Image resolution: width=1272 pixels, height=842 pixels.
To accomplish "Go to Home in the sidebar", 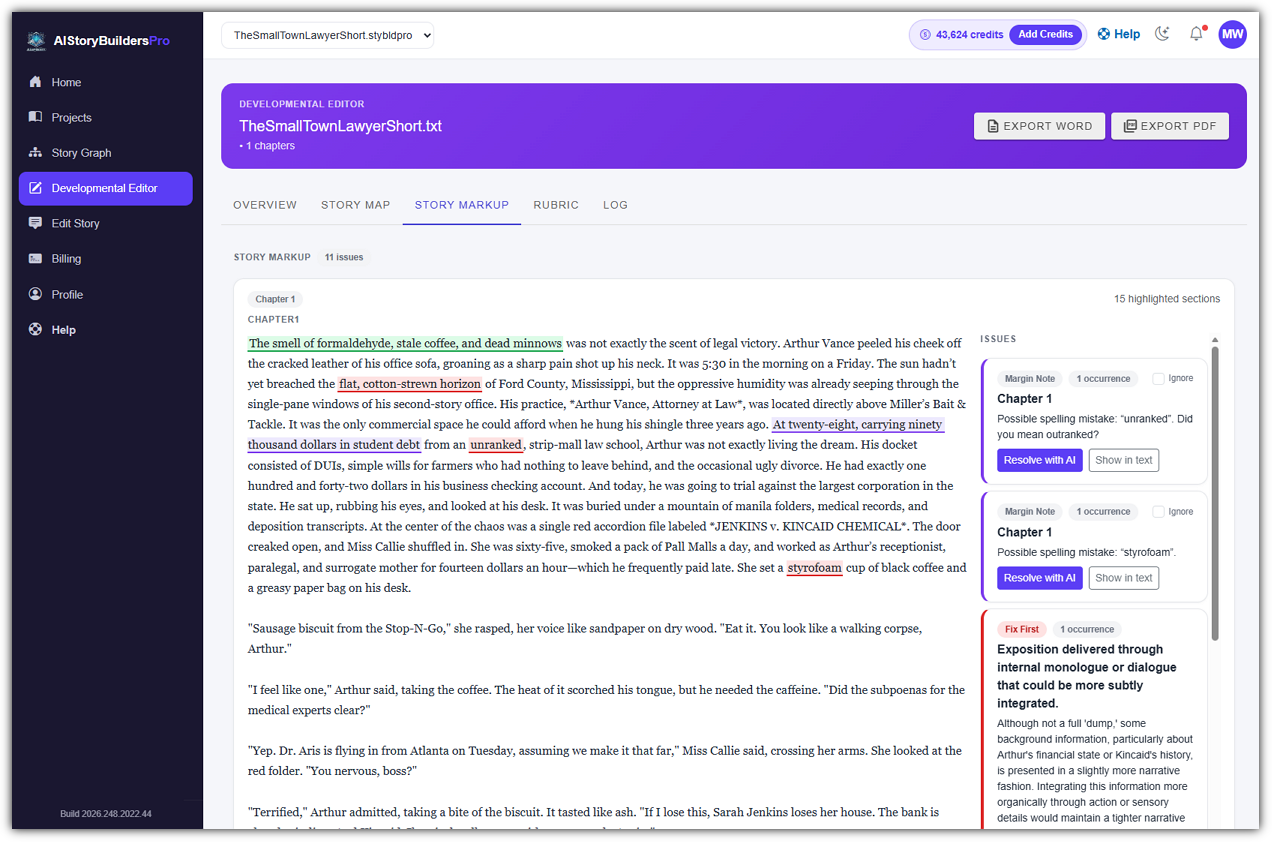I will [x=106, y=82].
